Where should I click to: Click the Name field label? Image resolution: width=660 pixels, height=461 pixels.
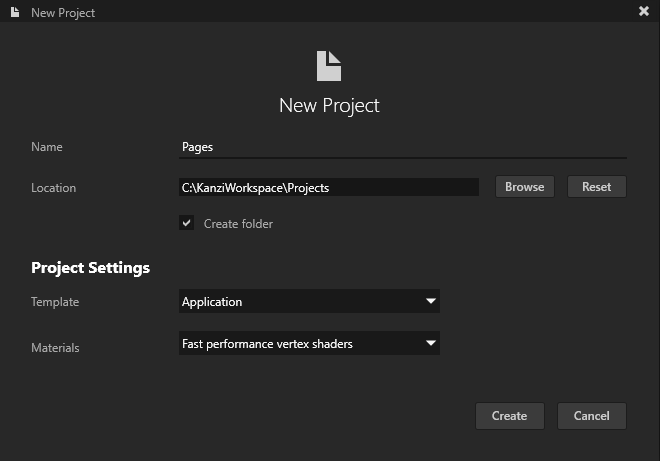point(47,147)
